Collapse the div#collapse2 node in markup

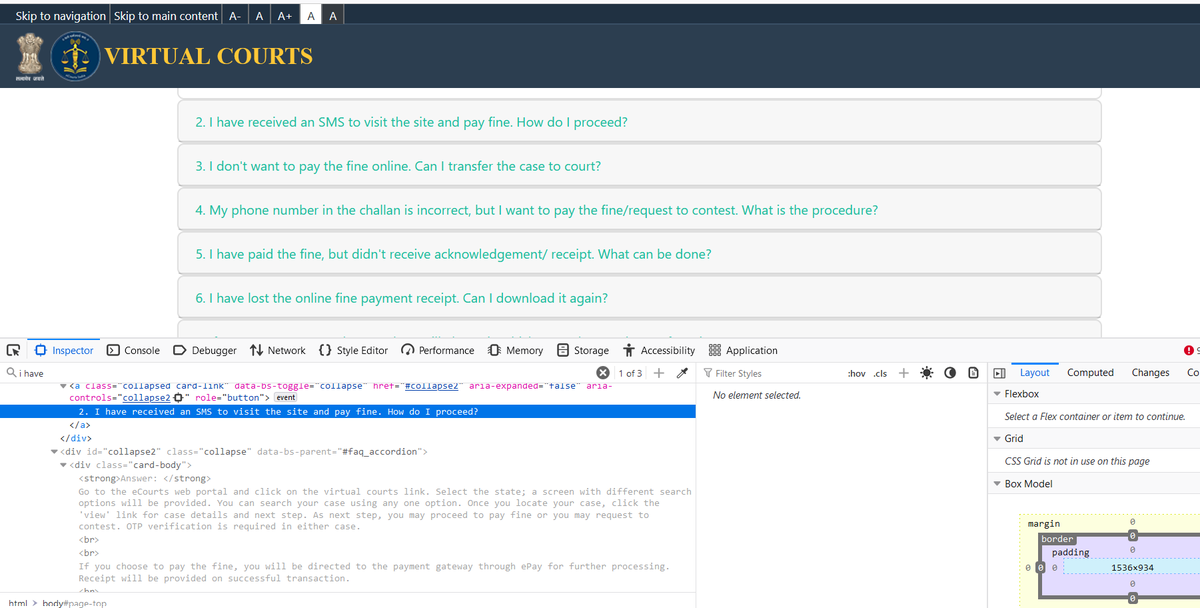(x=55, y=451)
